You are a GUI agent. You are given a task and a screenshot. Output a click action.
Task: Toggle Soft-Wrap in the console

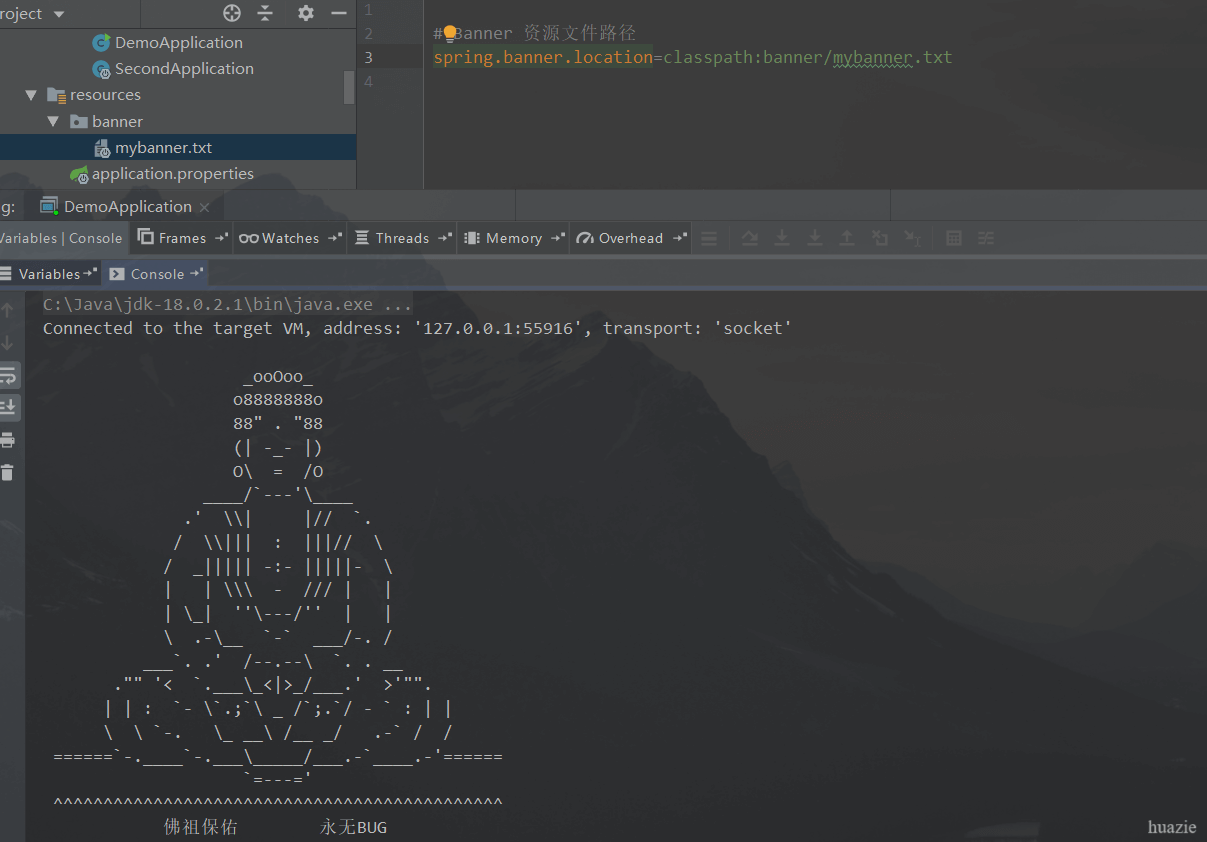pos(8,376)
